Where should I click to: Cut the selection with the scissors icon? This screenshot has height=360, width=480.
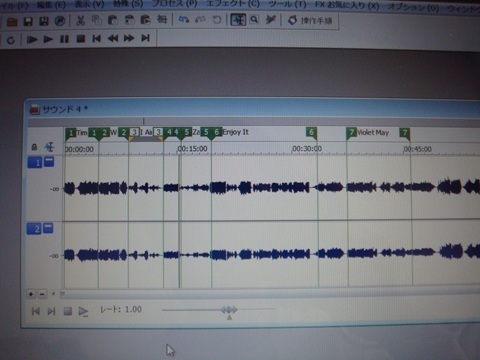click(x=80, y=21)
